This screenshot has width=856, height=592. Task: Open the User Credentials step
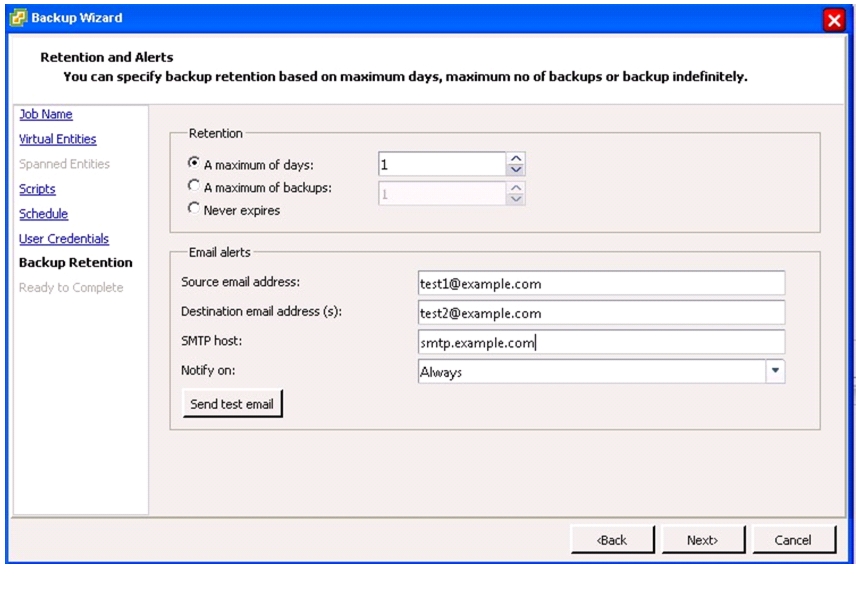(x=64, y=239)
